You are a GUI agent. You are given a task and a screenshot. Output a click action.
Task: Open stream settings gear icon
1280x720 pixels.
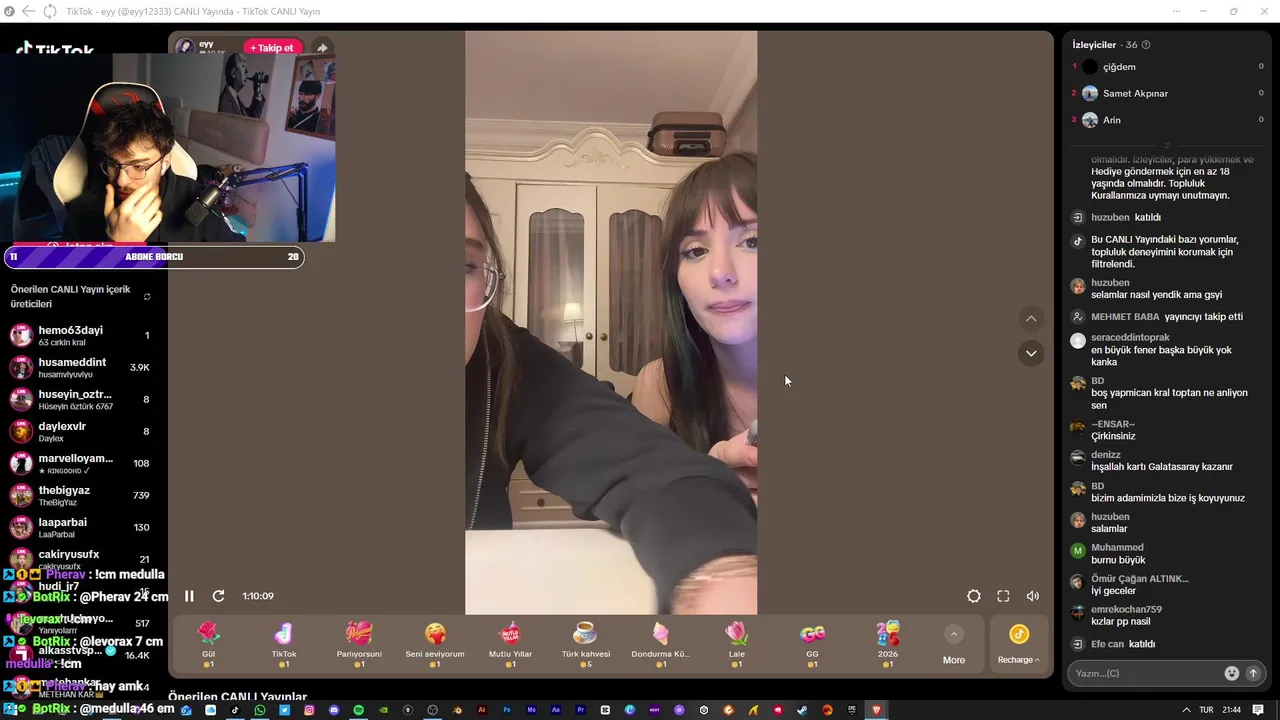coord(974,596)
